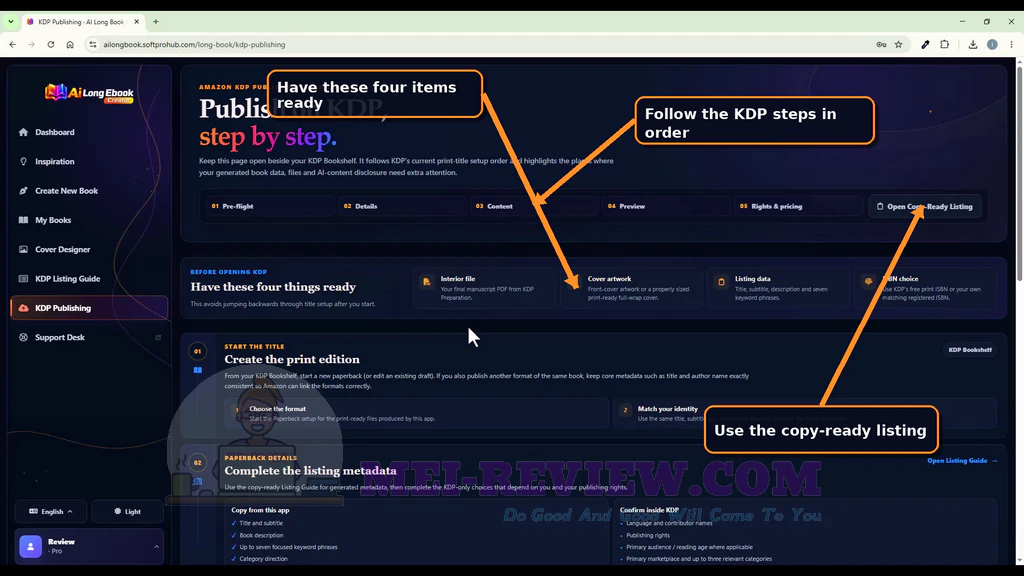Go to Create New Book

point(89,191)
